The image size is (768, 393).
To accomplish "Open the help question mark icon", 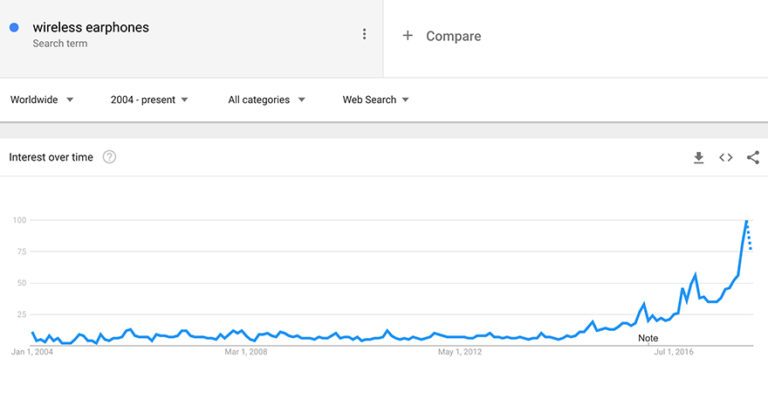I will pos(109,157).
